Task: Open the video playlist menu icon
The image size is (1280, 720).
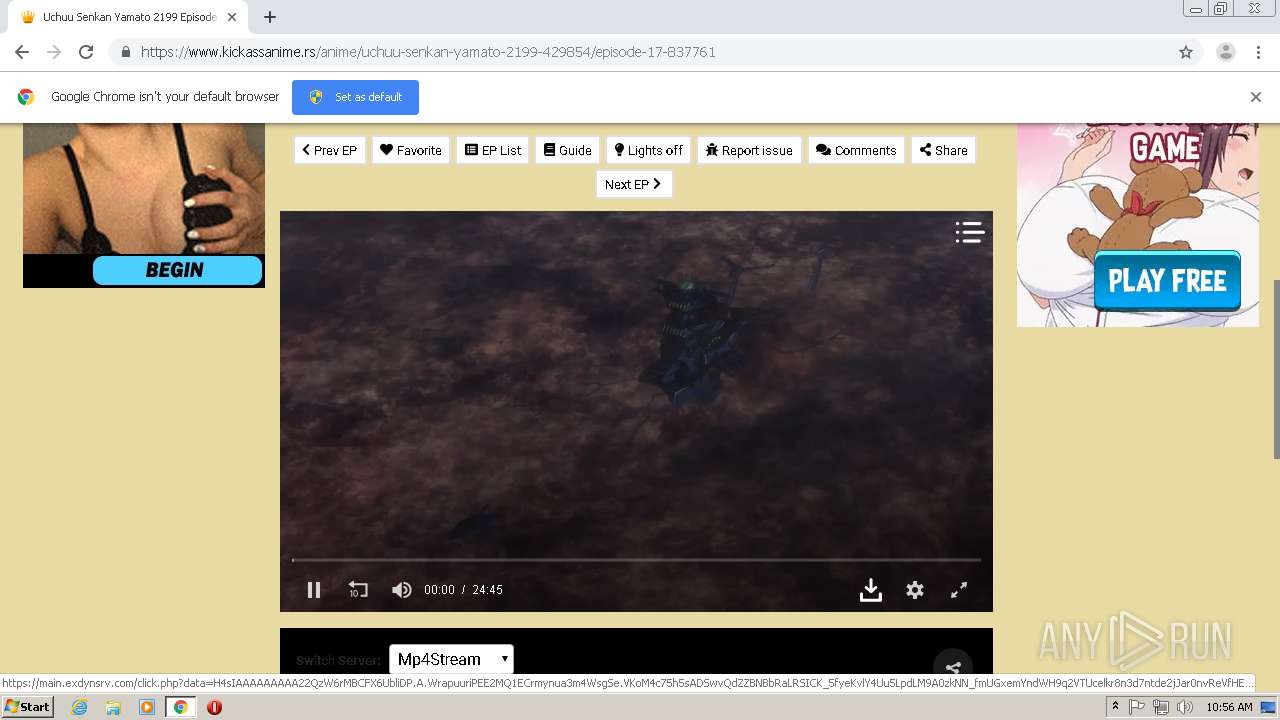Action: point(969,232)
